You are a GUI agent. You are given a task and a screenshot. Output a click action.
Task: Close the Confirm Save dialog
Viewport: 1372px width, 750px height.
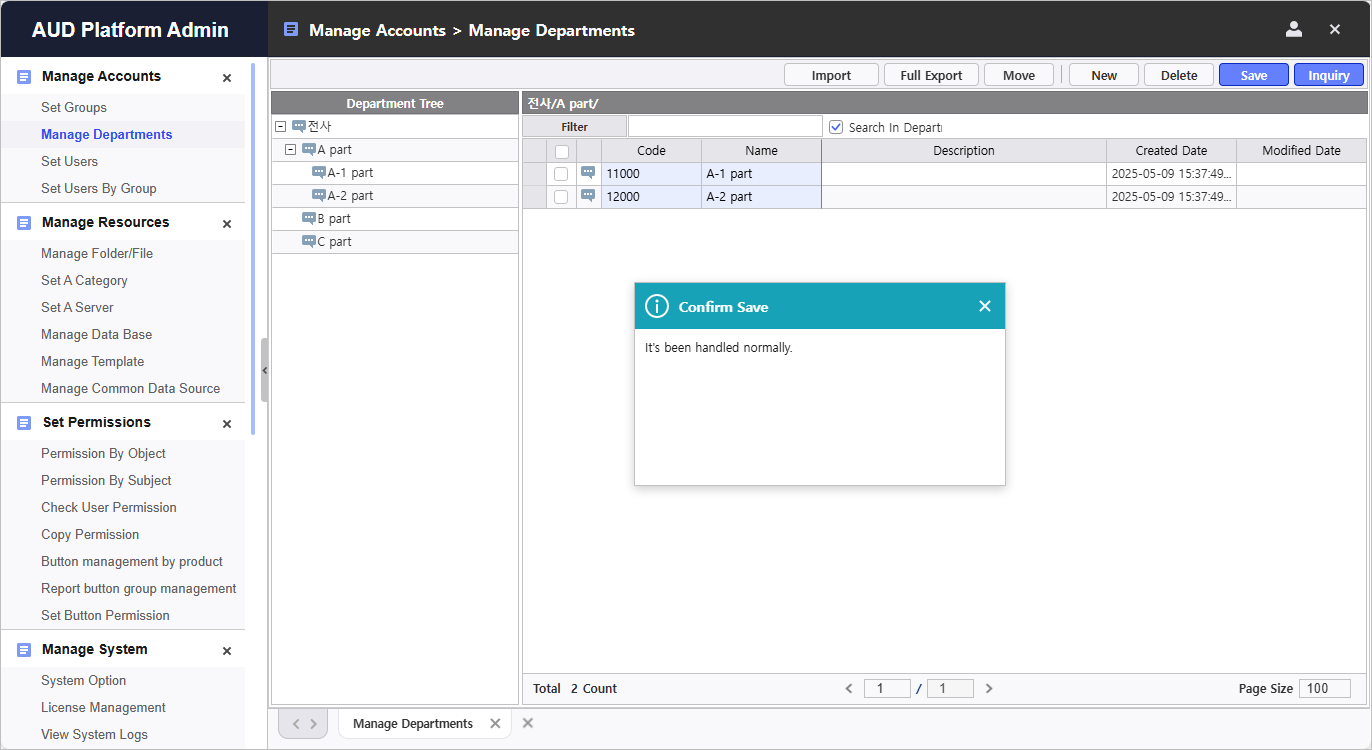tap(985, 306)
